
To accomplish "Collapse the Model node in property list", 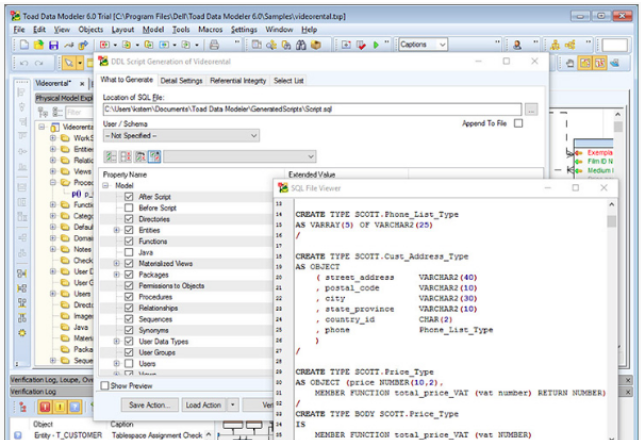I will (x=106, y=186).
